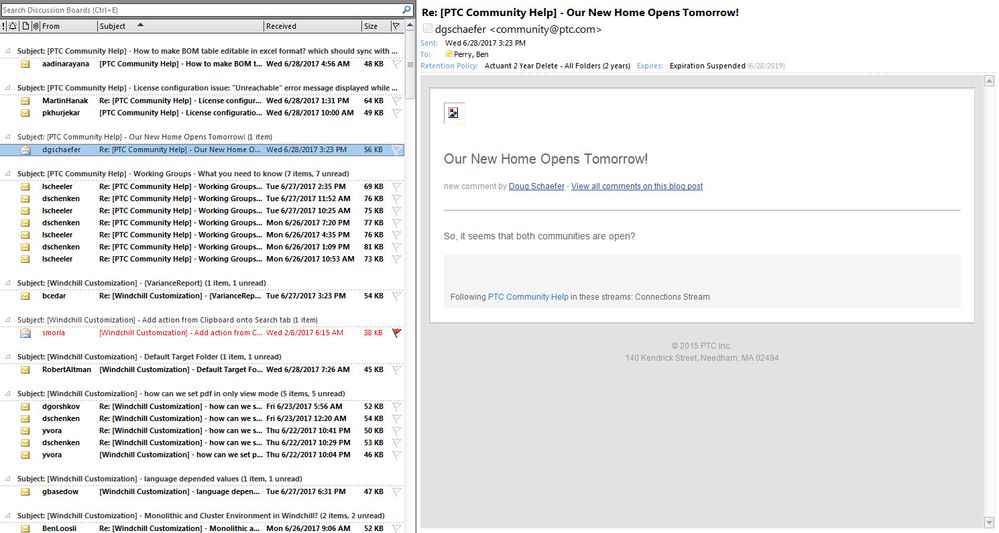Click envelope icon of dschenken 10:29 PM message
This screenshot has width=999, height=533.
pyautogui.click(x=25, y=443)
